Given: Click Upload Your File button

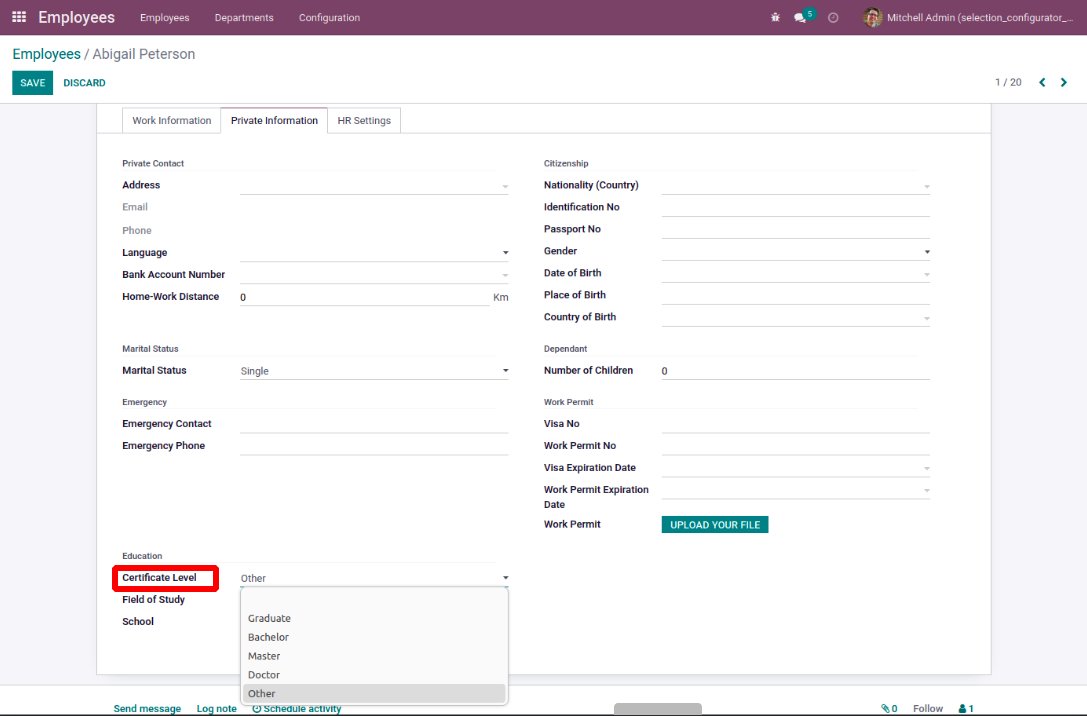Looking at the screenshot, I should (715, 525).
